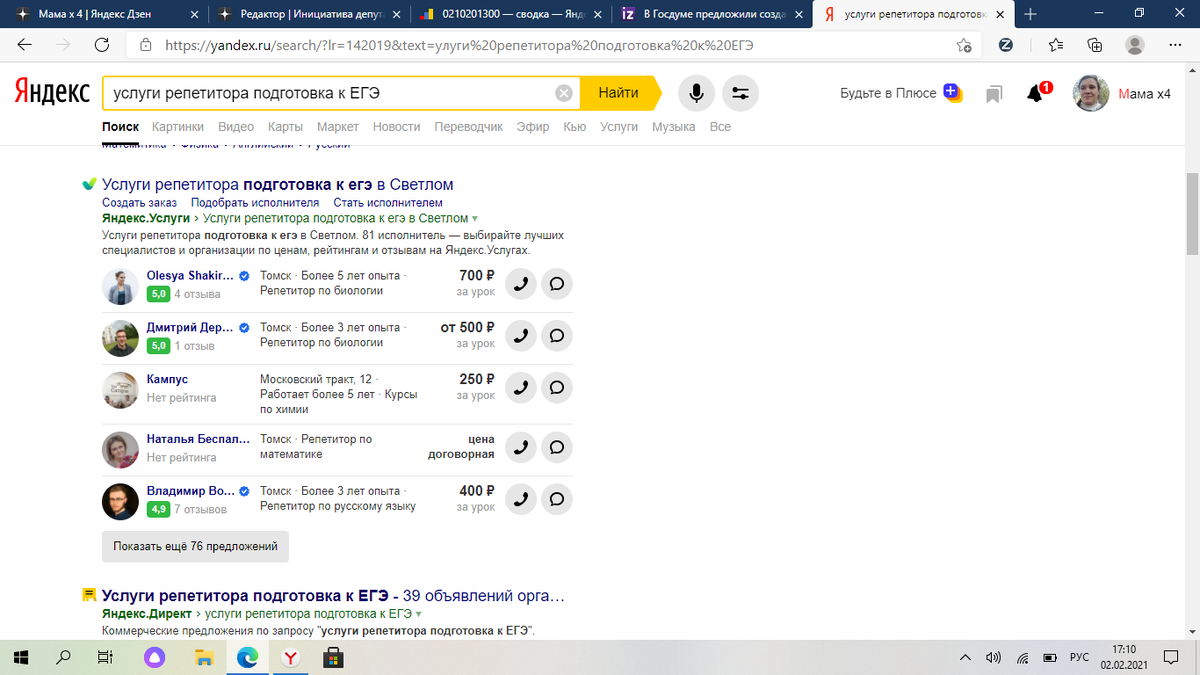Screen dimensions: 1200x675
Task: Click the Windows Start button
Action: point(21,657)
